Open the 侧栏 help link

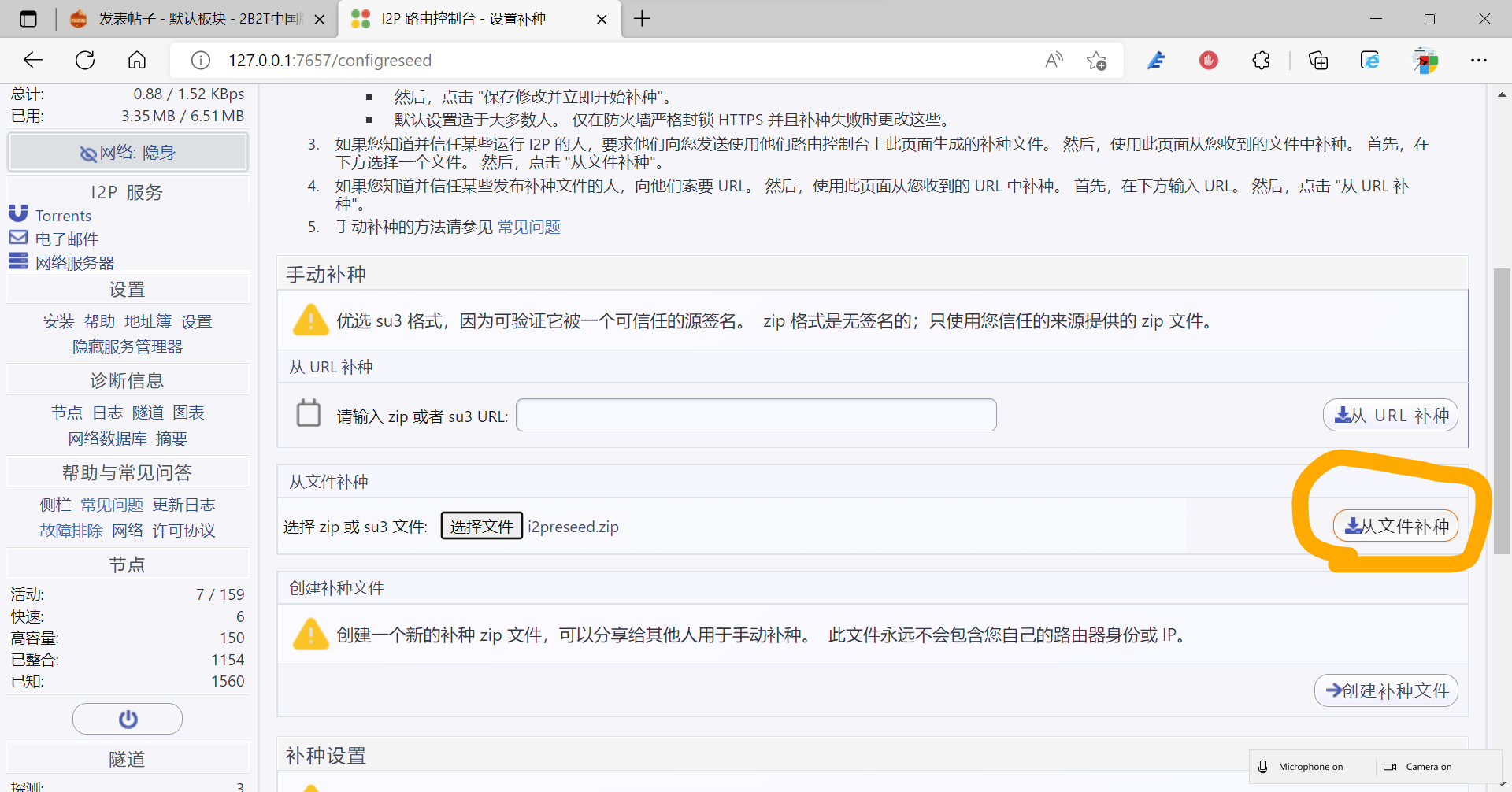pyautogui.click(x=55, y=505)
